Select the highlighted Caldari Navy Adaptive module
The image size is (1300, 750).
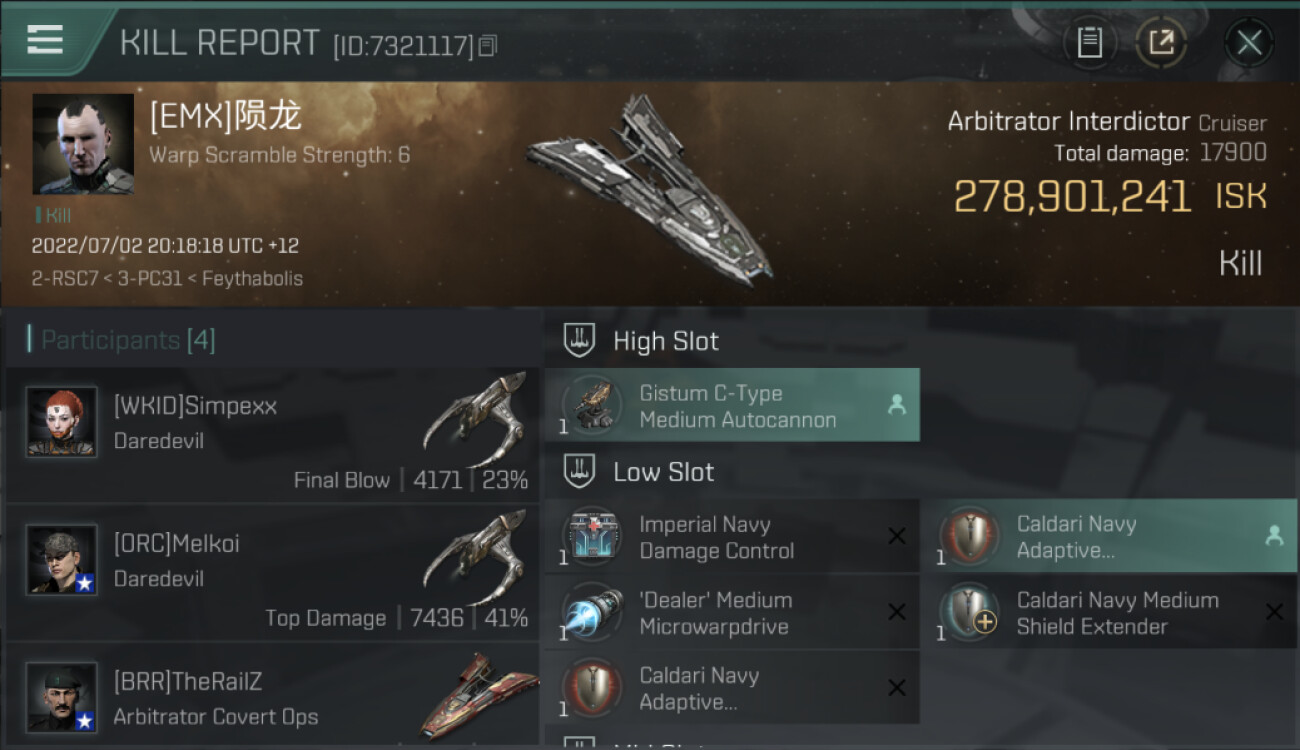tap(1109, 537)
